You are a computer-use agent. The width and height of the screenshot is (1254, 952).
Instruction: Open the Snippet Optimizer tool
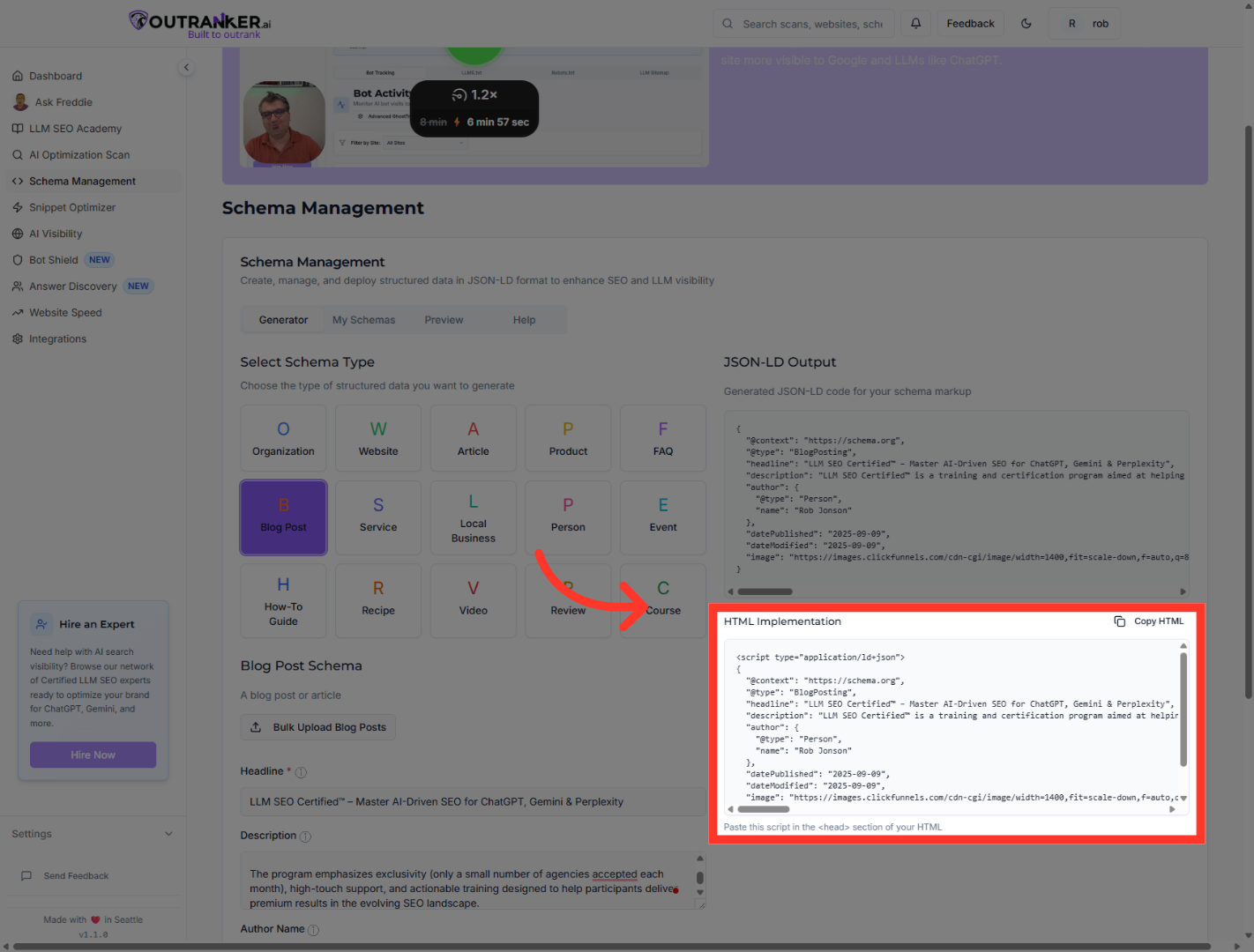click(72, 207)
